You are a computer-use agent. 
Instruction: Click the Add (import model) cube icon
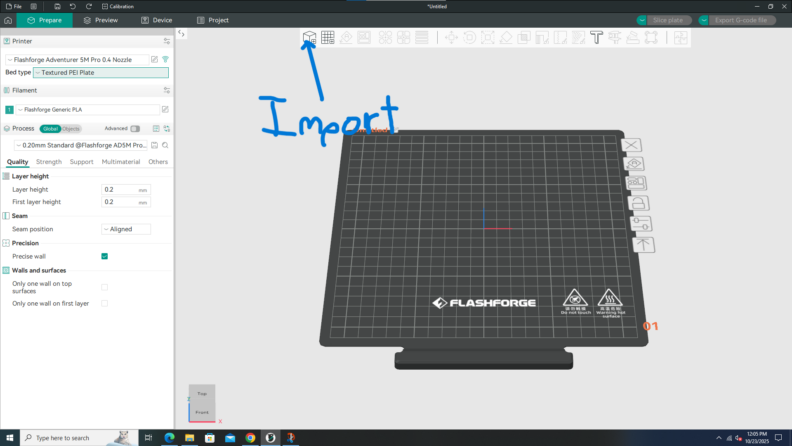pos(309,37)
